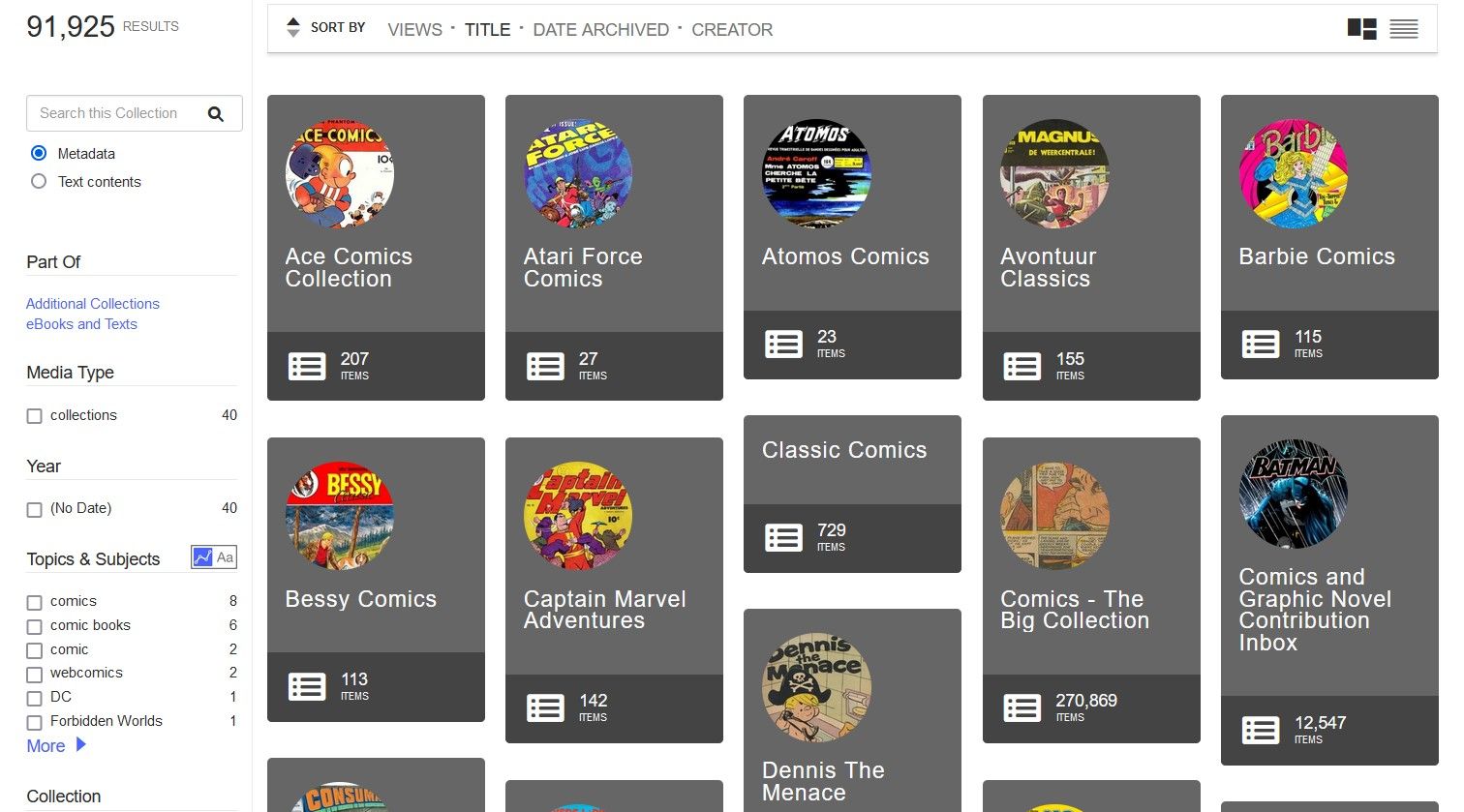This screenshot has width=1464, height=812.
Task: Open Ace Comics Collection title
Action: click(x=349, y=267)
